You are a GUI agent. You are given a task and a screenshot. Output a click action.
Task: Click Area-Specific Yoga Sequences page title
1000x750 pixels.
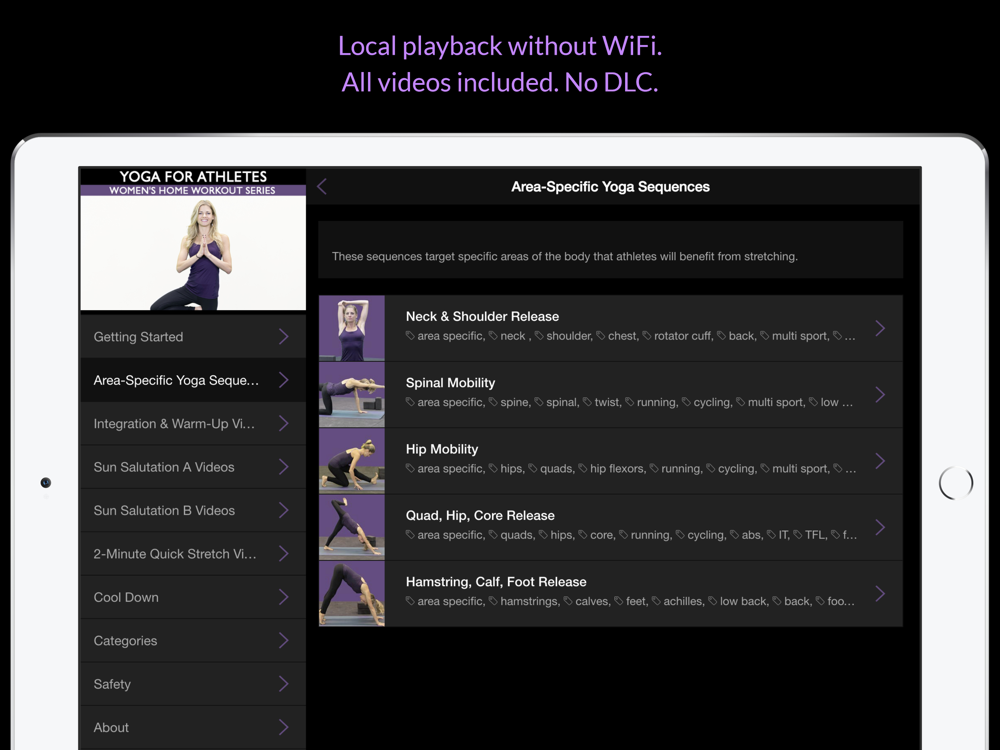coord(610,187)
